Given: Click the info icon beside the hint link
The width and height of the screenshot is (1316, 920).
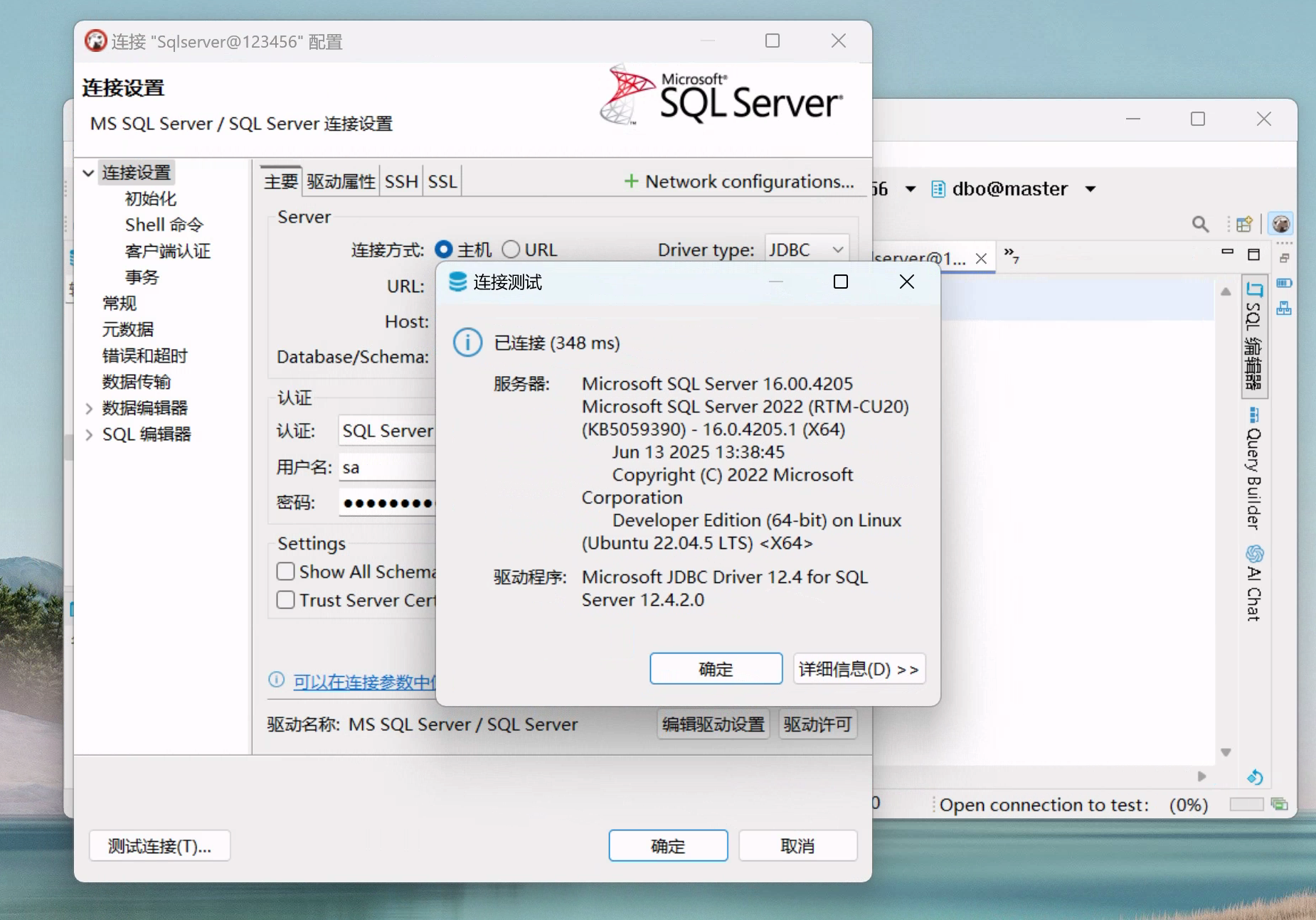Looking at the screenshot, I should (x=276, y=680).
